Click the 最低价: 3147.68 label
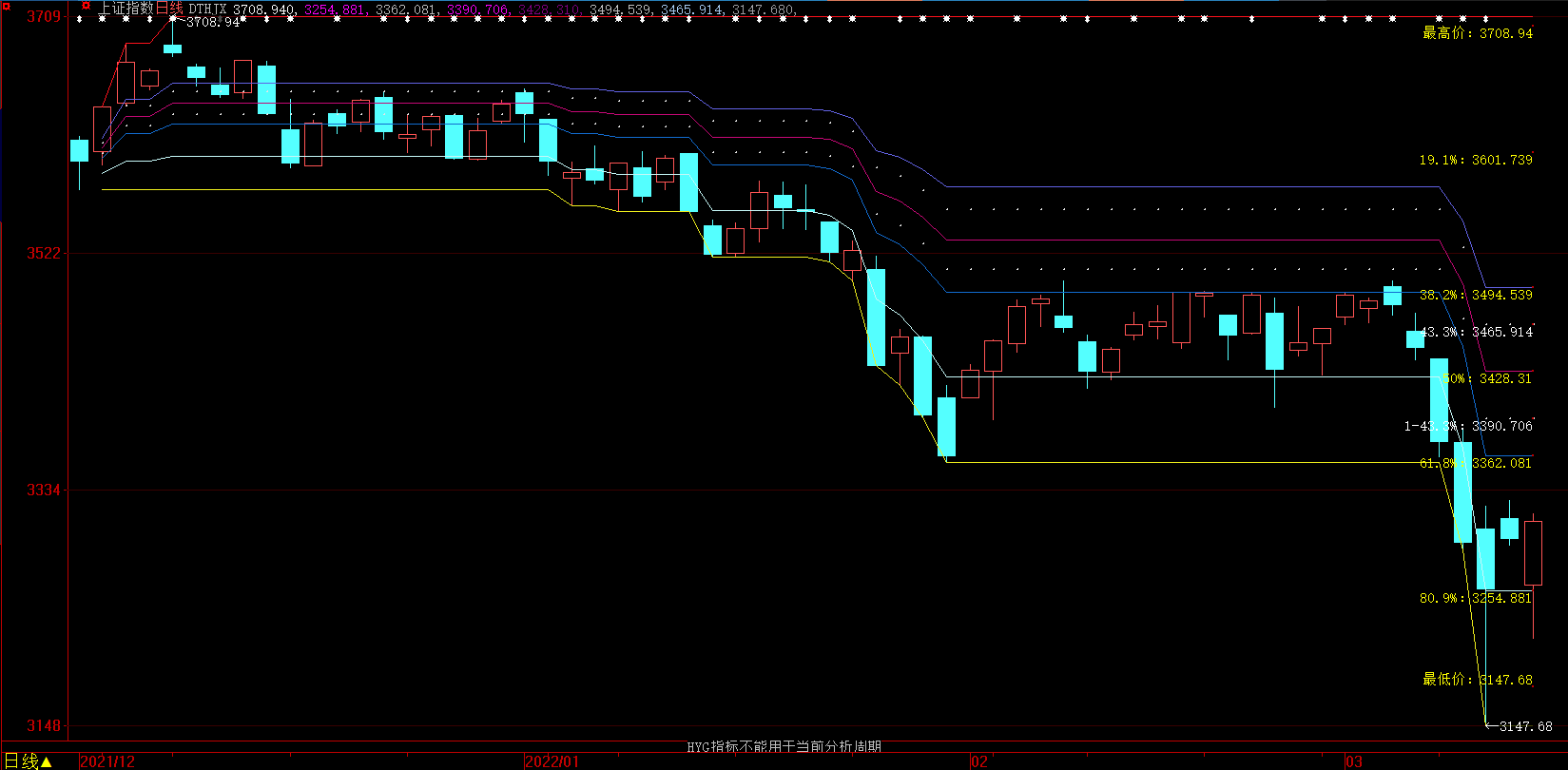The width and height of the screenshot is (1568, 770). point(1478,680)
